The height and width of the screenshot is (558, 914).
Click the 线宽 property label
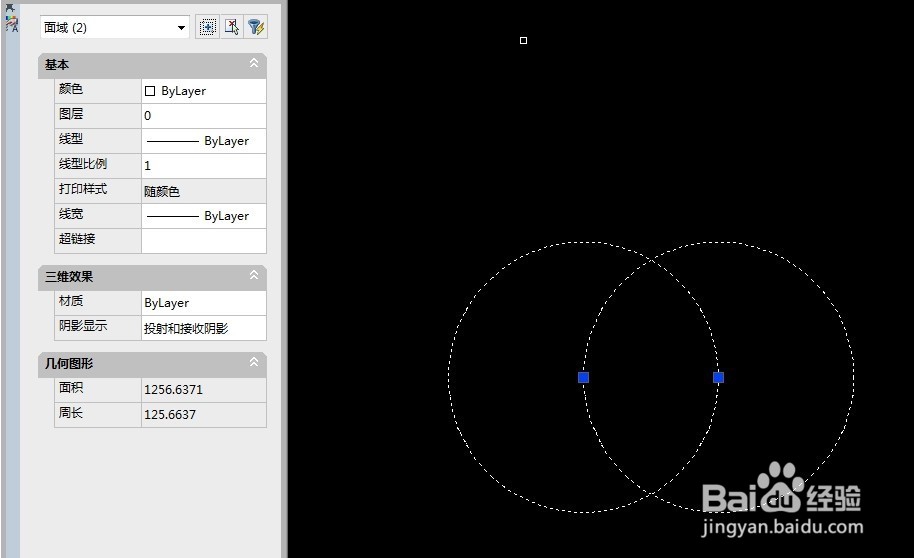[71, 214]
